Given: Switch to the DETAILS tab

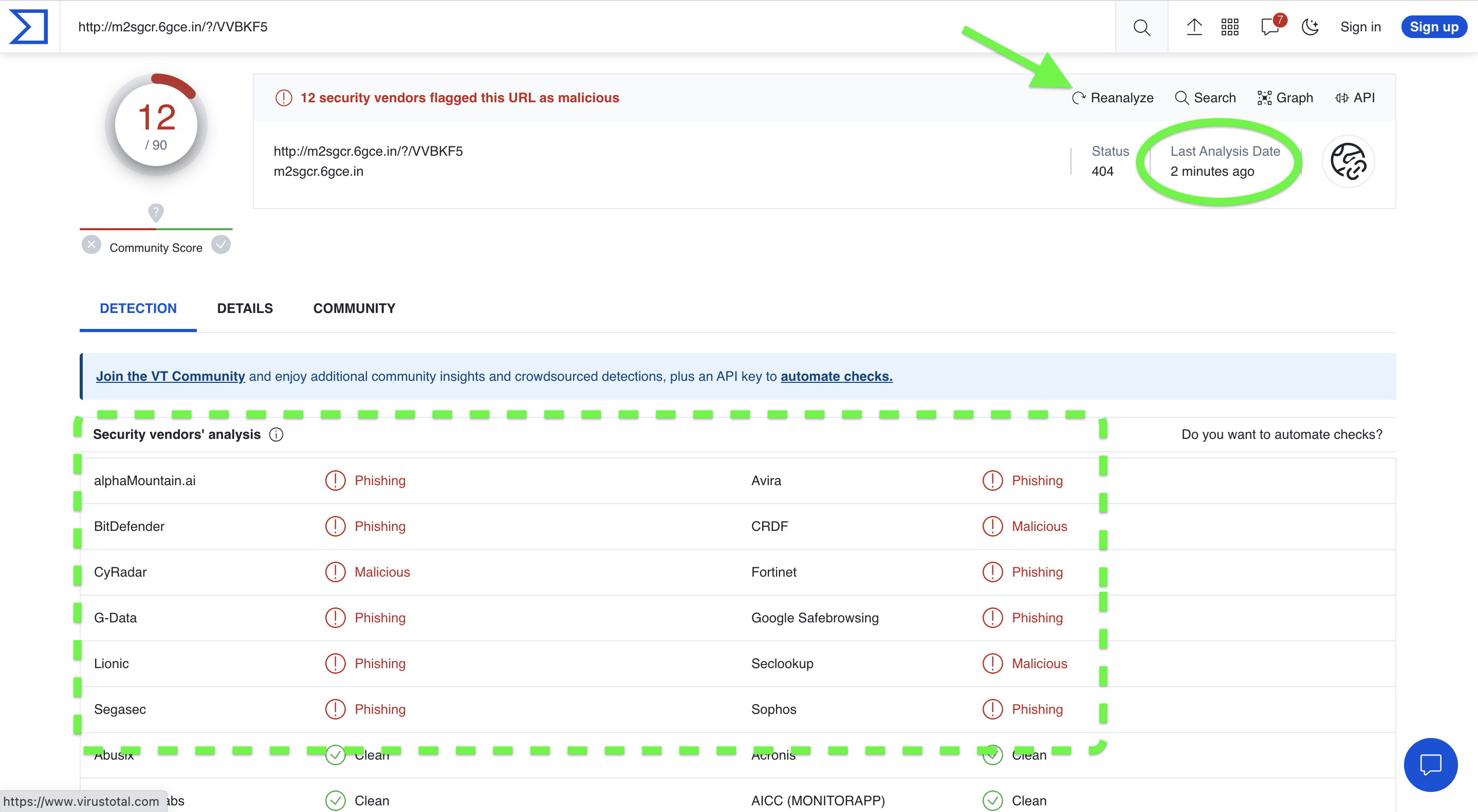Looking at the screenshot, I should [x=245, y=308].
